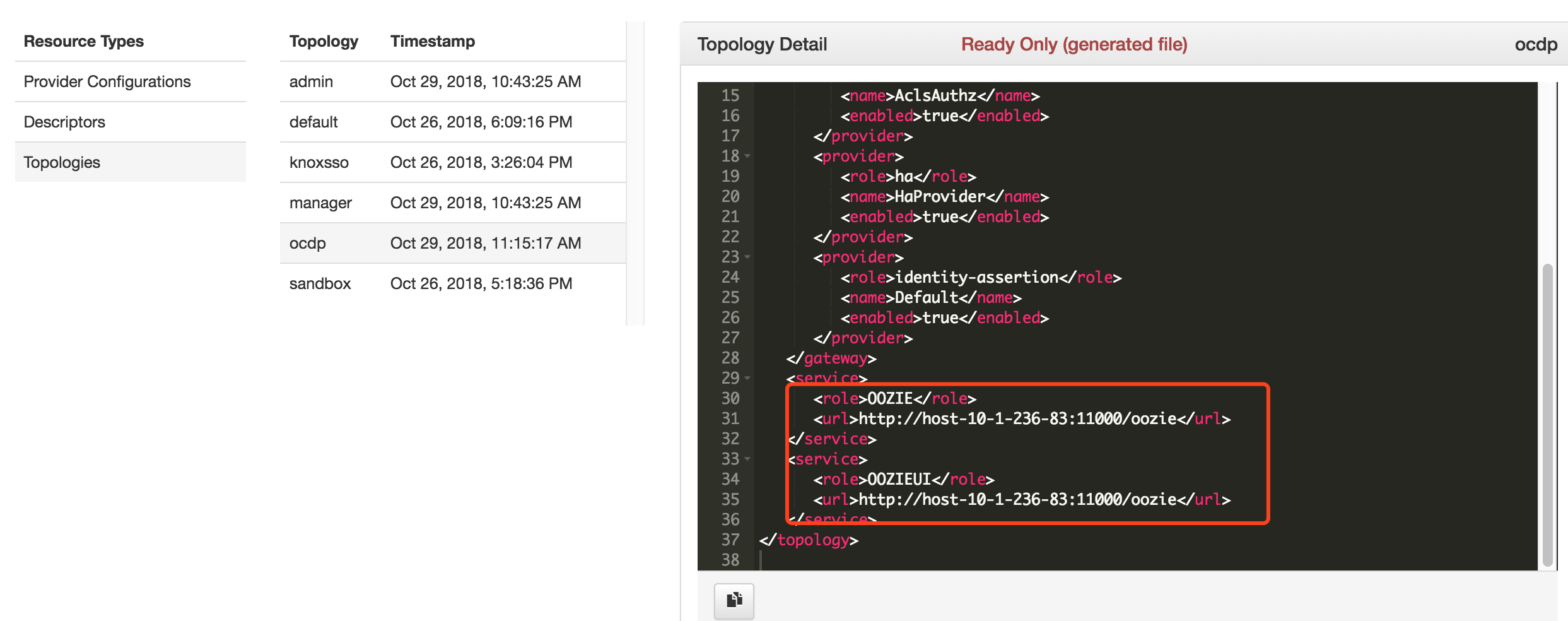Click the AclsAuthz name line
The image size is (1568, 621).
pyautogui.click(x=940, y=95)
